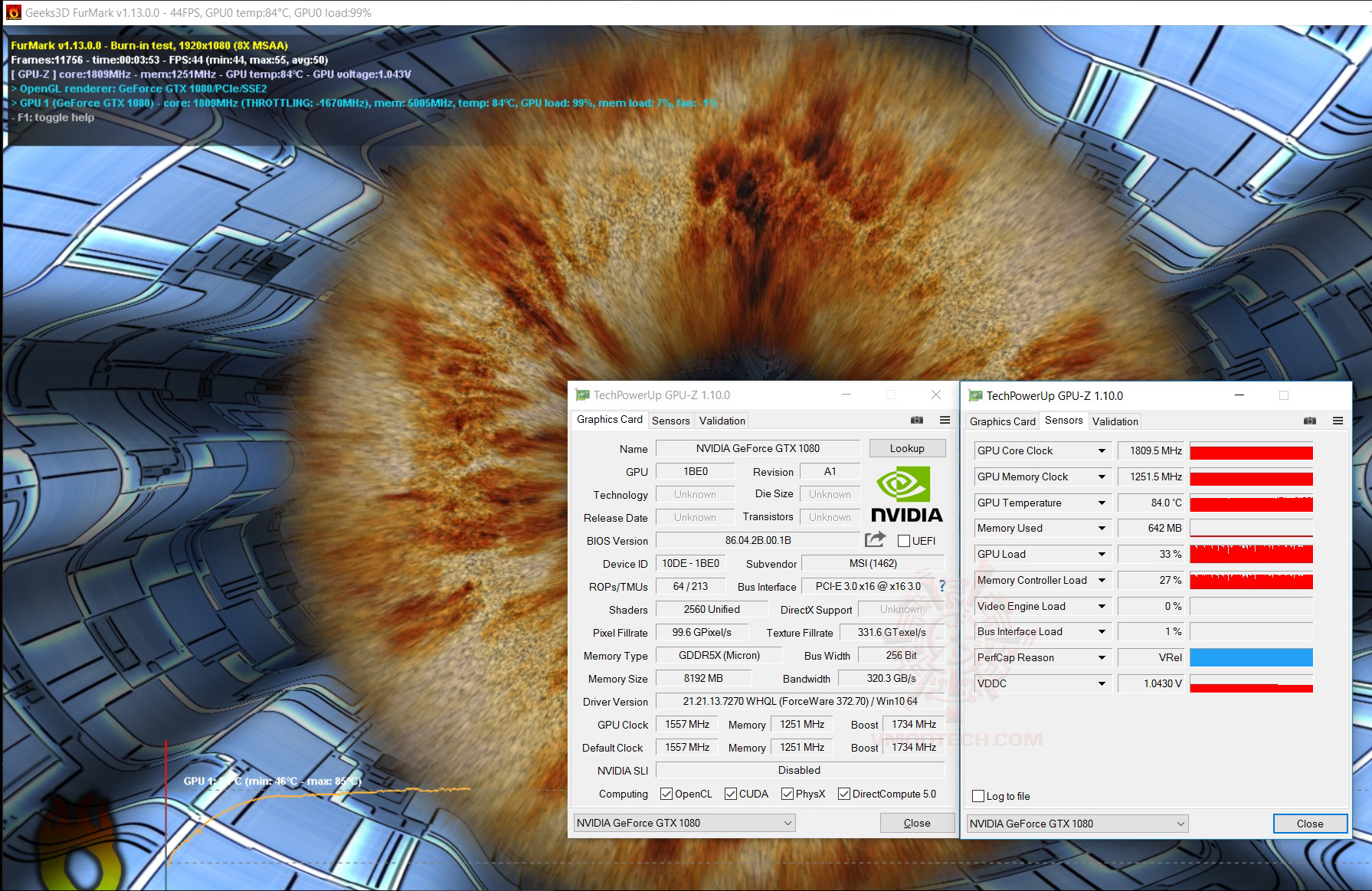Enable the Log to file checkbox
This screenshot has height=891, width=1372.
[x=978, y=796]
